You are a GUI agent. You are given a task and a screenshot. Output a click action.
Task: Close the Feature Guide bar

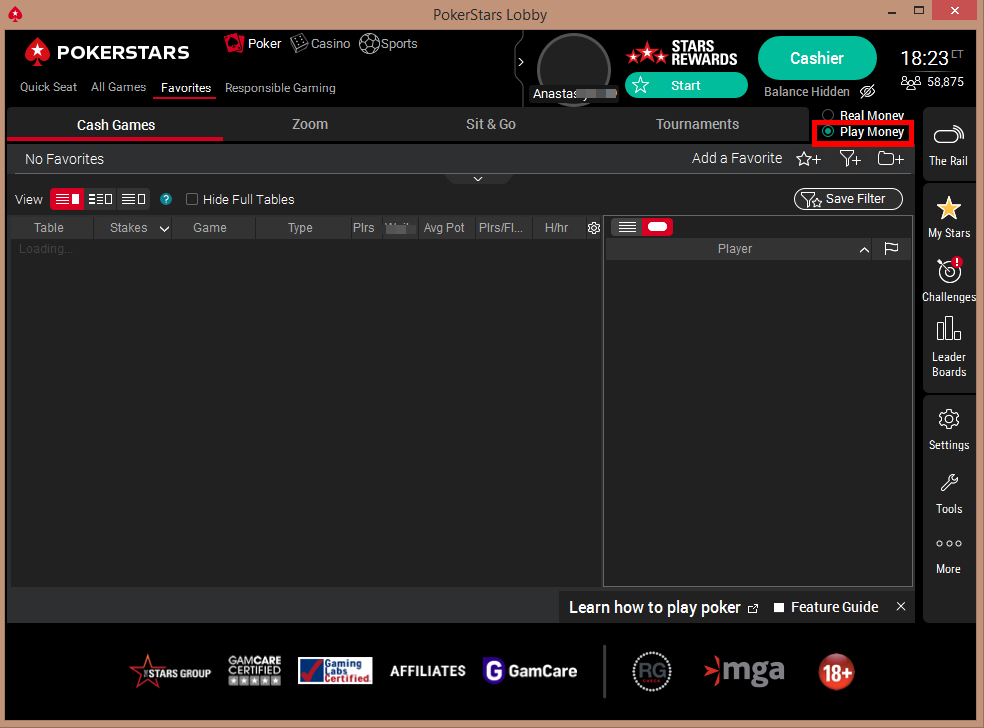click(901, 606)
